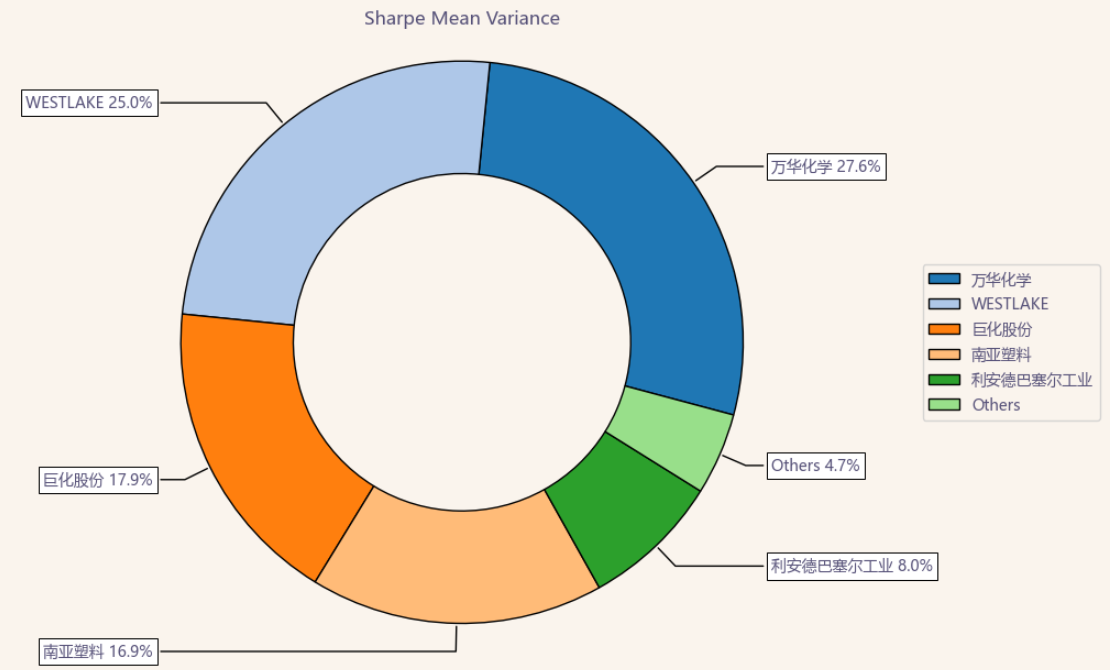Click the 'Others 4.7%' callout label
This screenshot has width=1110, height=670.
pyautogui.click(x=816, y=465)
